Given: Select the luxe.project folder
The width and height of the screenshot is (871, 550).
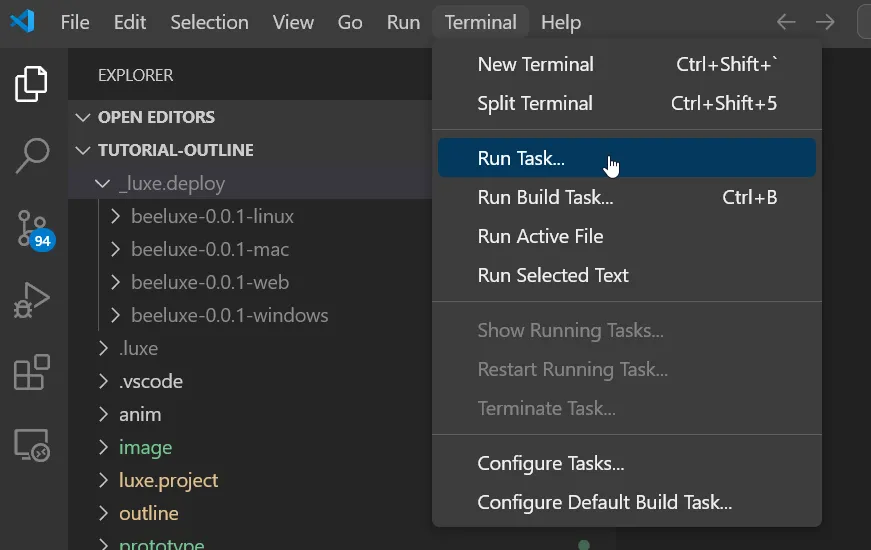Looking at the screenshot, I should point(168,480).
